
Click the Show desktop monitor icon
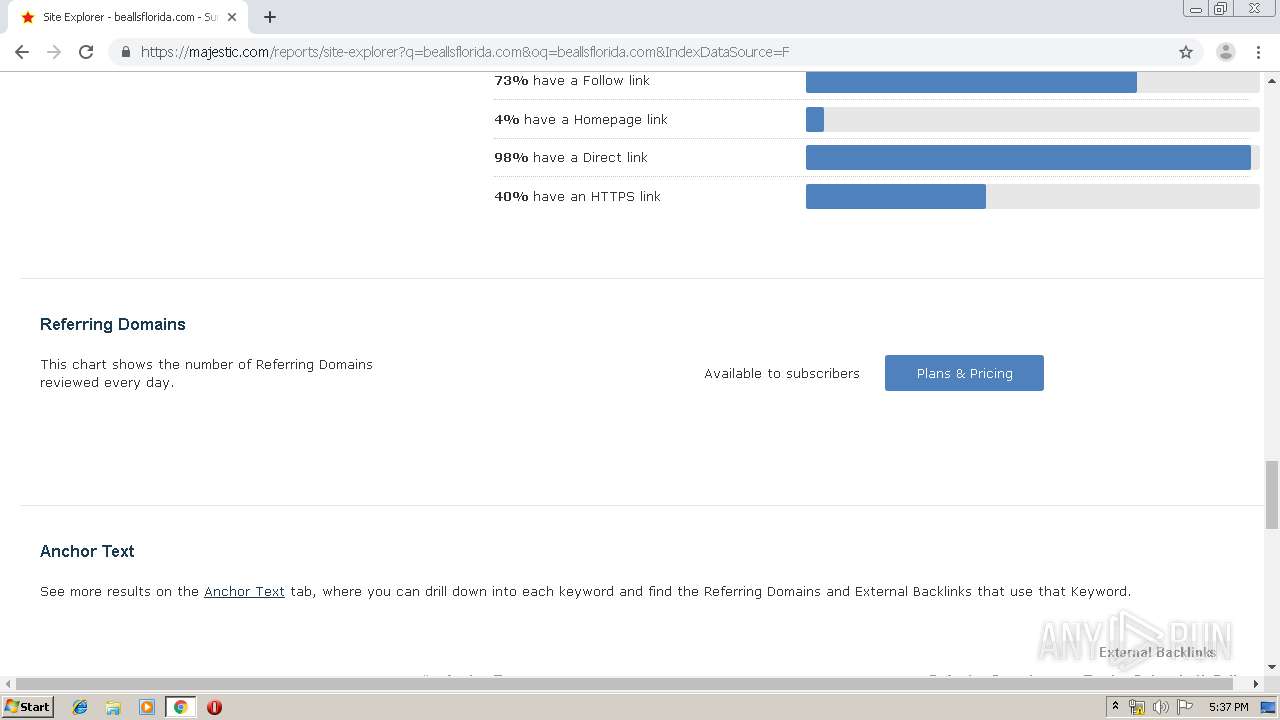(1268, 707)
